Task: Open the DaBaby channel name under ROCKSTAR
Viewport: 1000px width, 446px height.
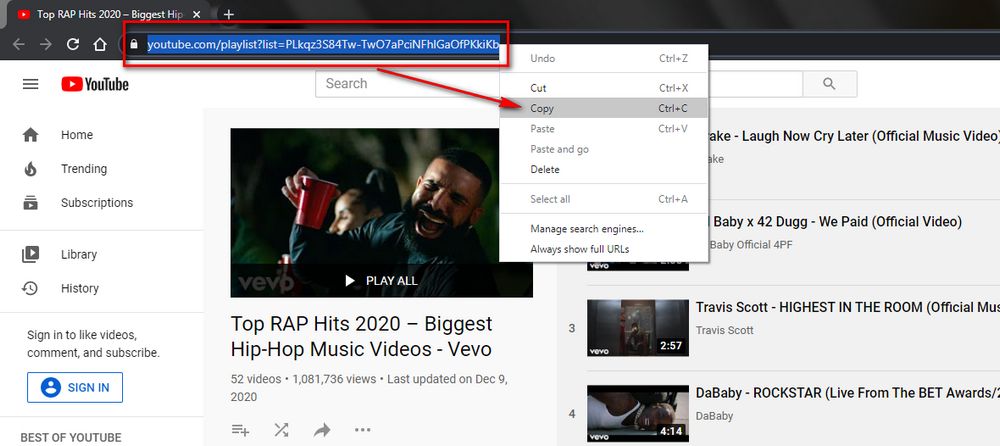Action: click(x=714, y=415)
